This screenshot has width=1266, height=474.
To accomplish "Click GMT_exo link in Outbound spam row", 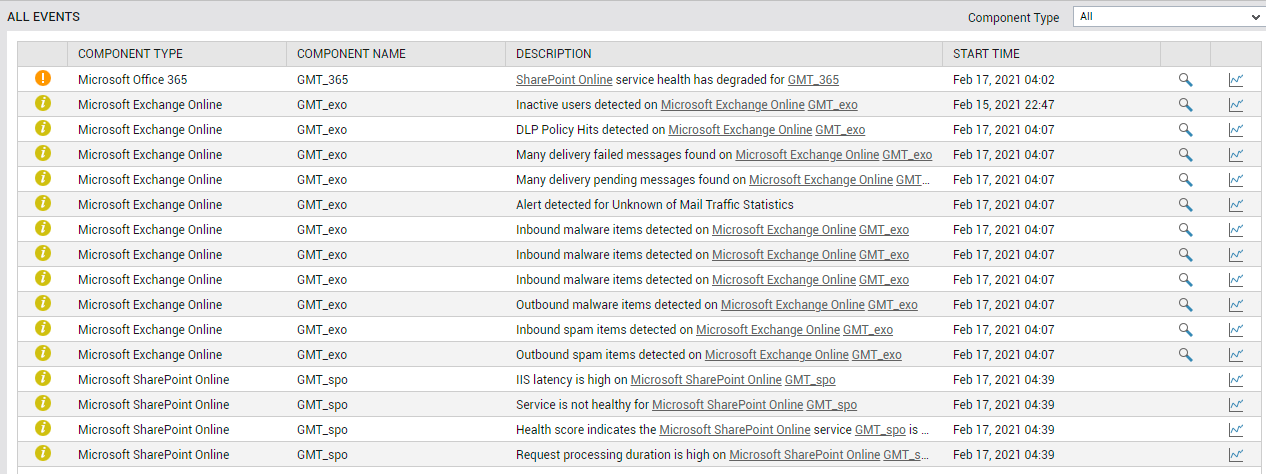I will tap(877, 355).
